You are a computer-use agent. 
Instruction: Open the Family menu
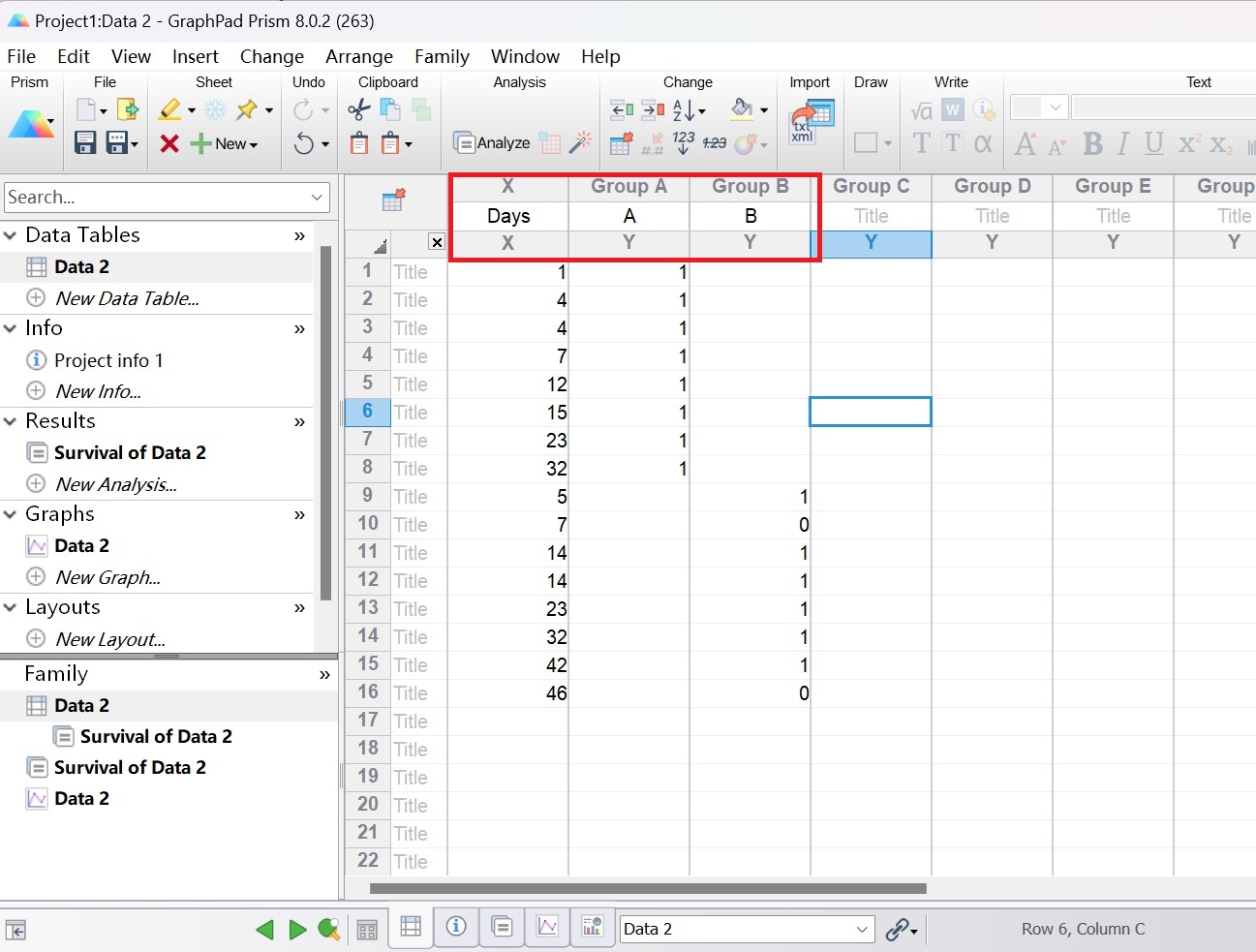(442, 56)
